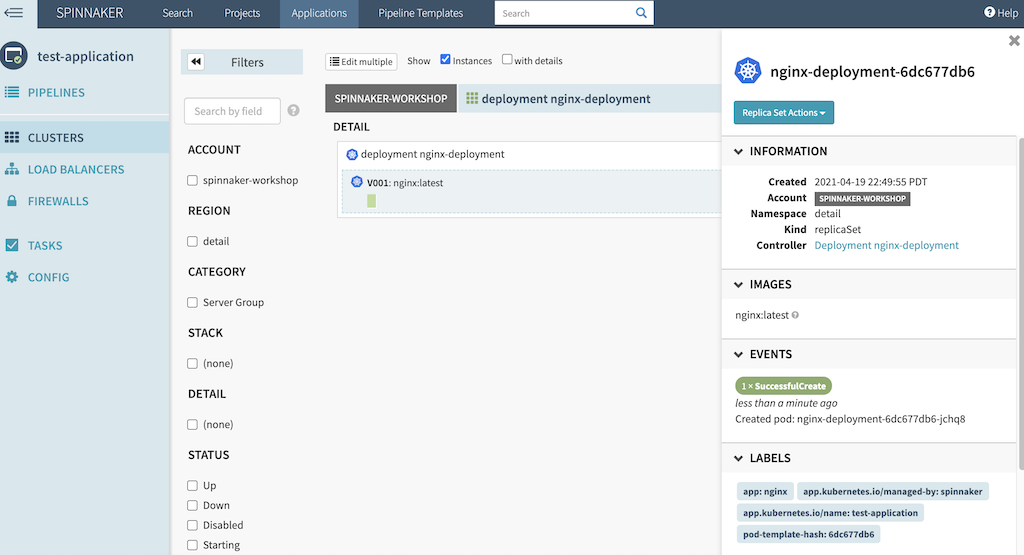1024x555 pixels.
Task: Click the large Kubernetes icon in details panel
Action: (x=748, y=71)
